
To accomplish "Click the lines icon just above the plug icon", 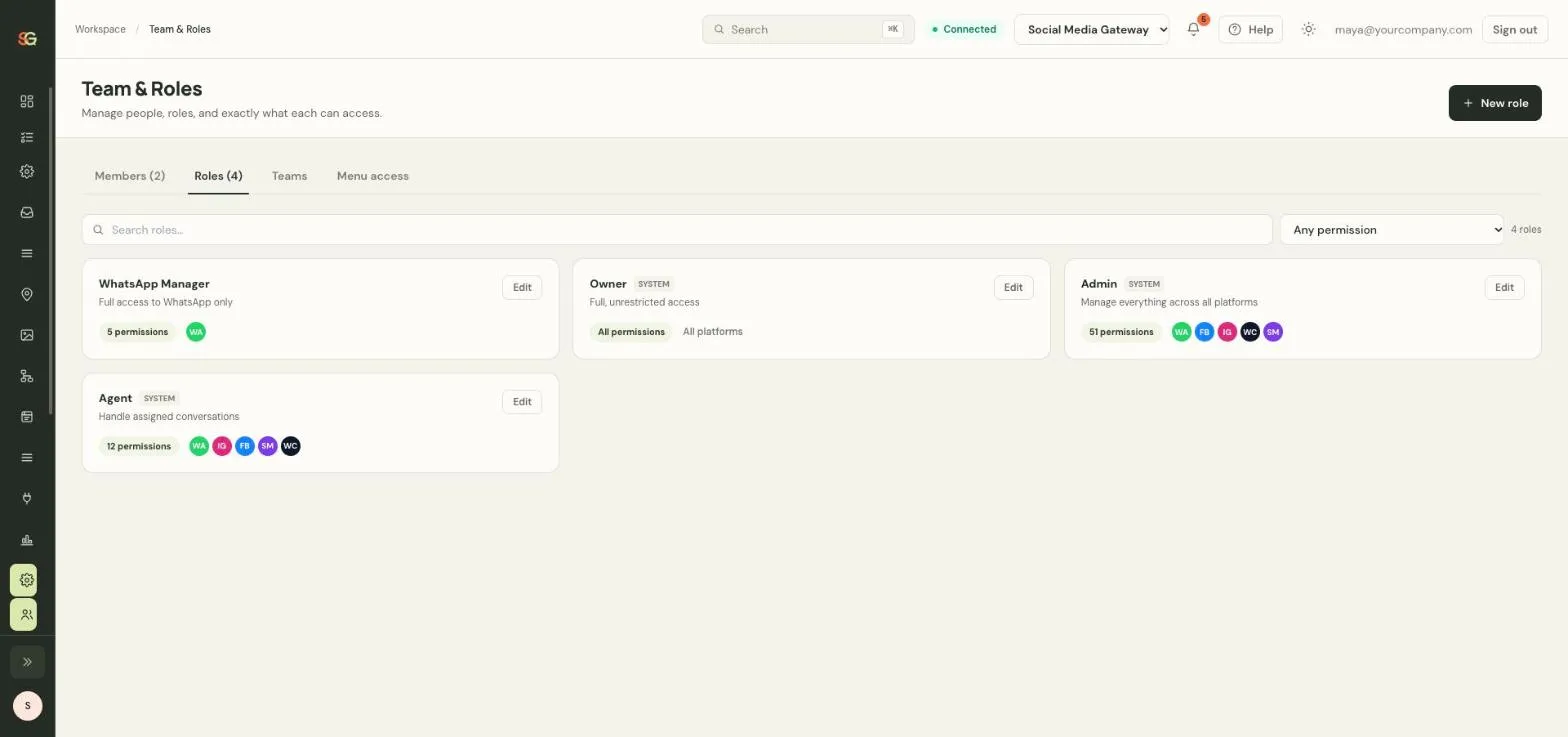I will pos(27,457).
